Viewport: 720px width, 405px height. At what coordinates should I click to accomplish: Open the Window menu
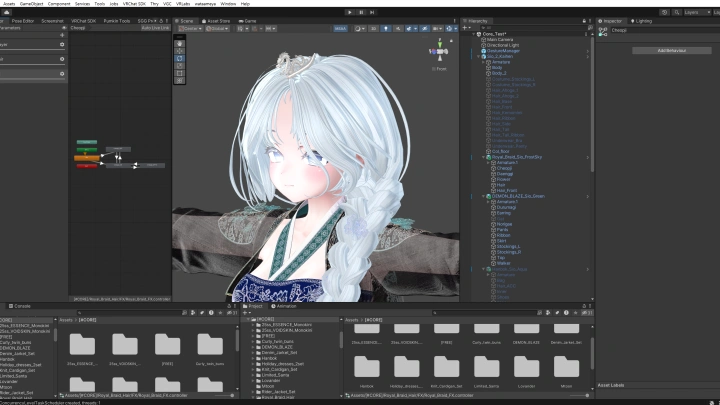[228, 4]
